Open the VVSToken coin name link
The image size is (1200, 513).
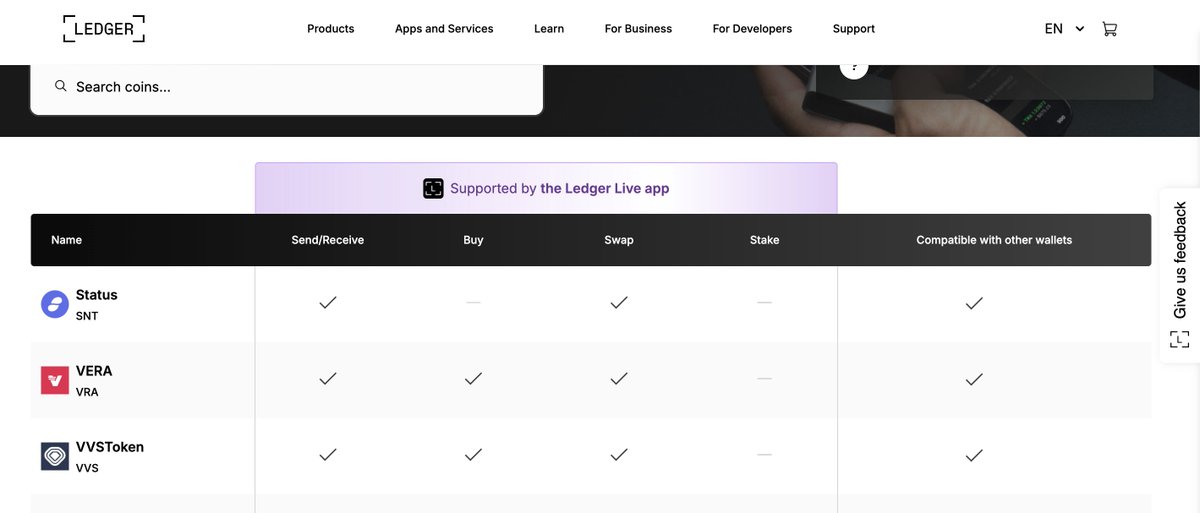[x=110, y=447]
